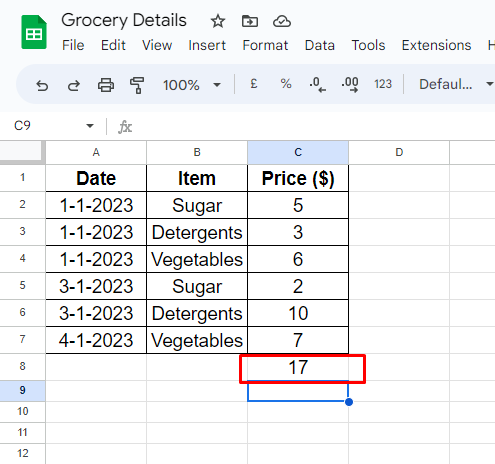Select column C header
Viewport: 495px width, 464px height.
(x=298, y=152)
